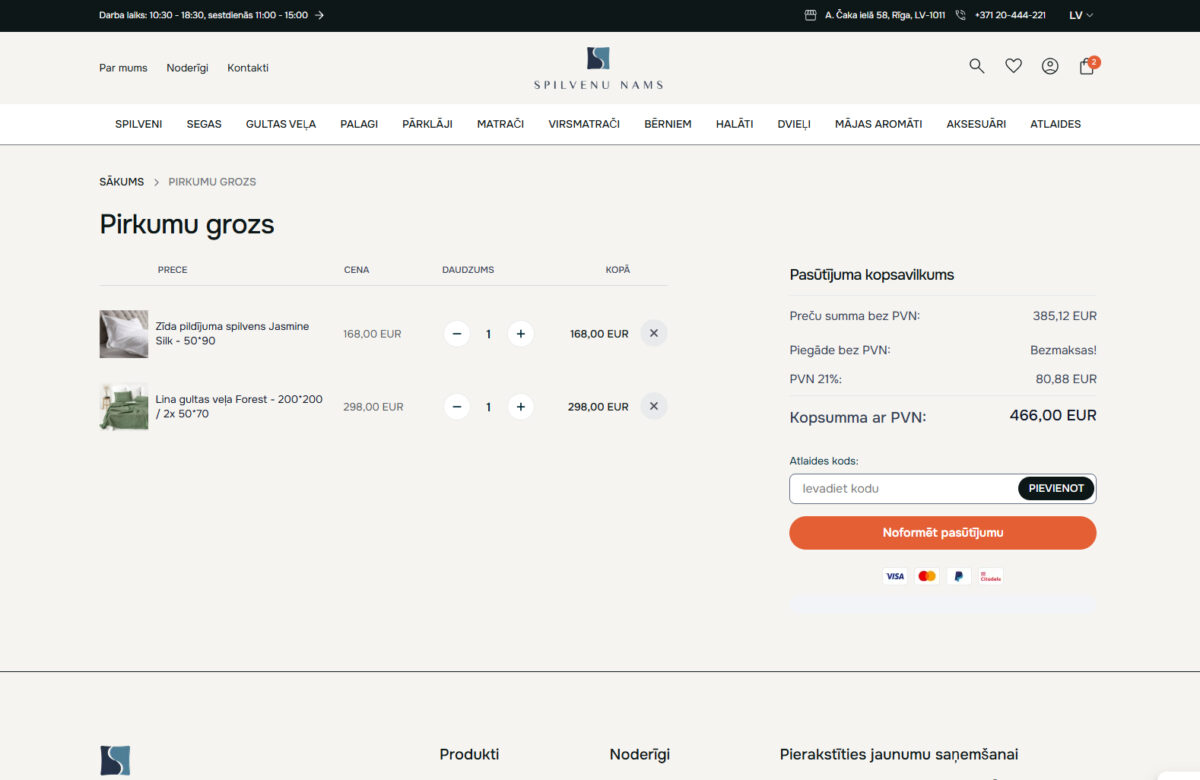The height and width of the screenshot is (780, 1200).
Task: Apply discount code with PIEVIENOT button
Action: (1056, 488)
